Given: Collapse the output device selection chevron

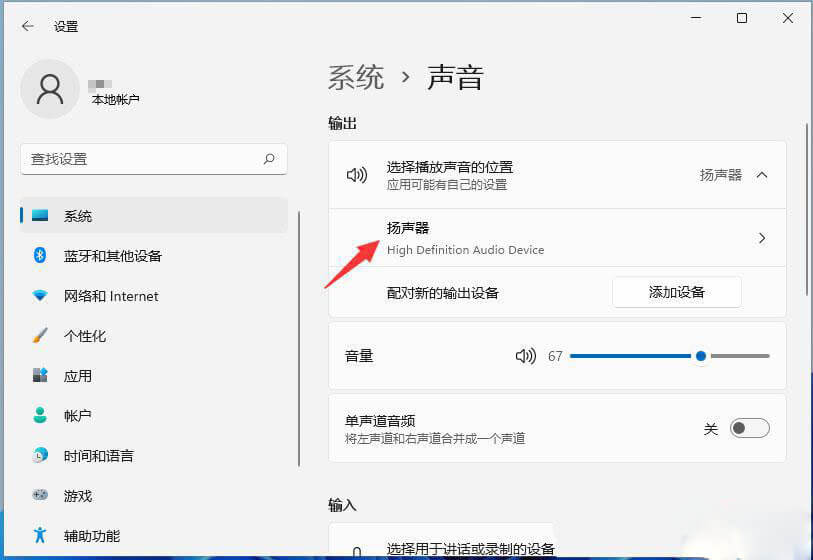Looking at the screenshot, I should [762, 175].
